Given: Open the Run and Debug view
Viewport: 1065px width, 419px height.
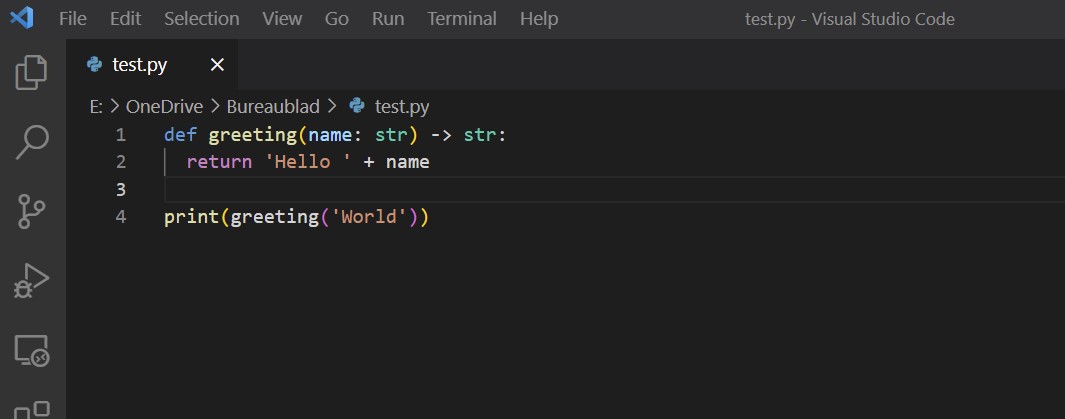Looking at the screenshot, I should (x=32, y=280).
